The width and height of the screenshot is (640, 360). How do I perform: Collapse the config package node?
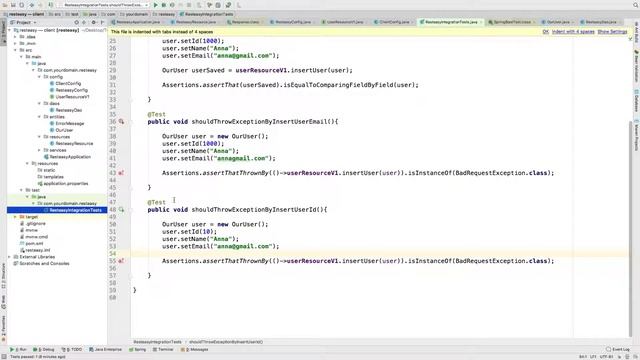point(40,77)
